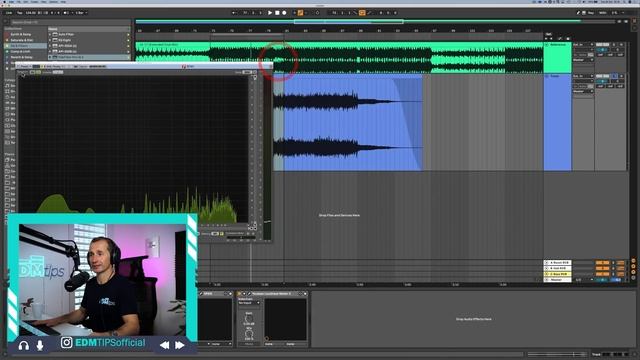Select the yellow C return track
Viewport: 640px width, 360px height.
558,274
